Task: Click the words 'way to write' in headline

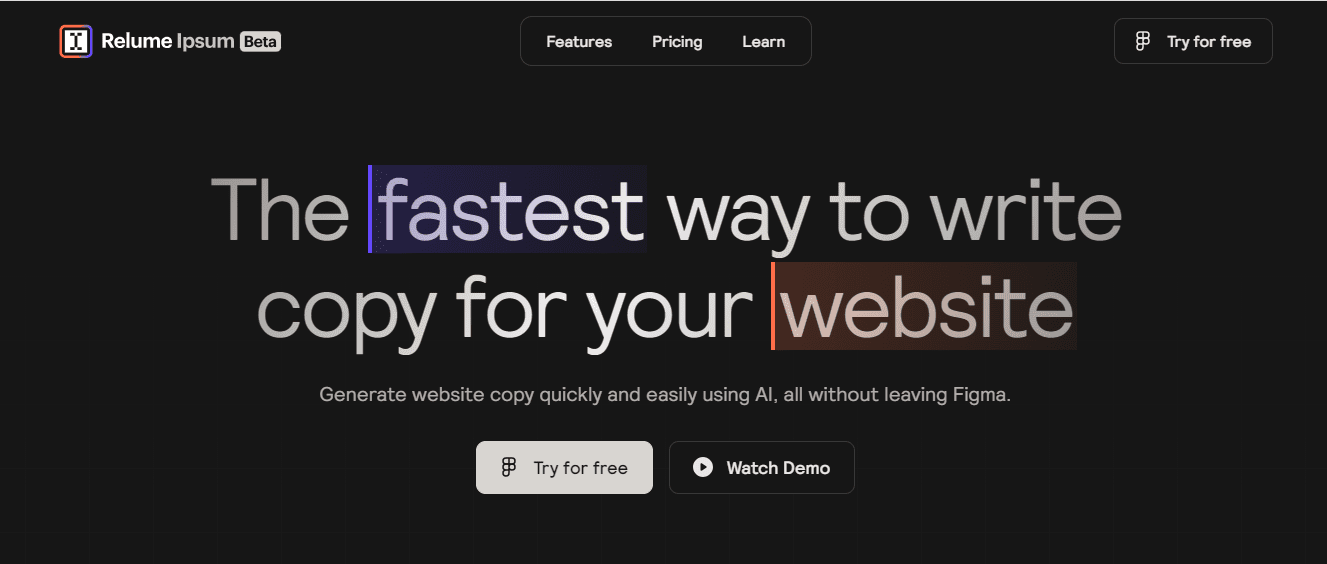Action: [894, 210]
